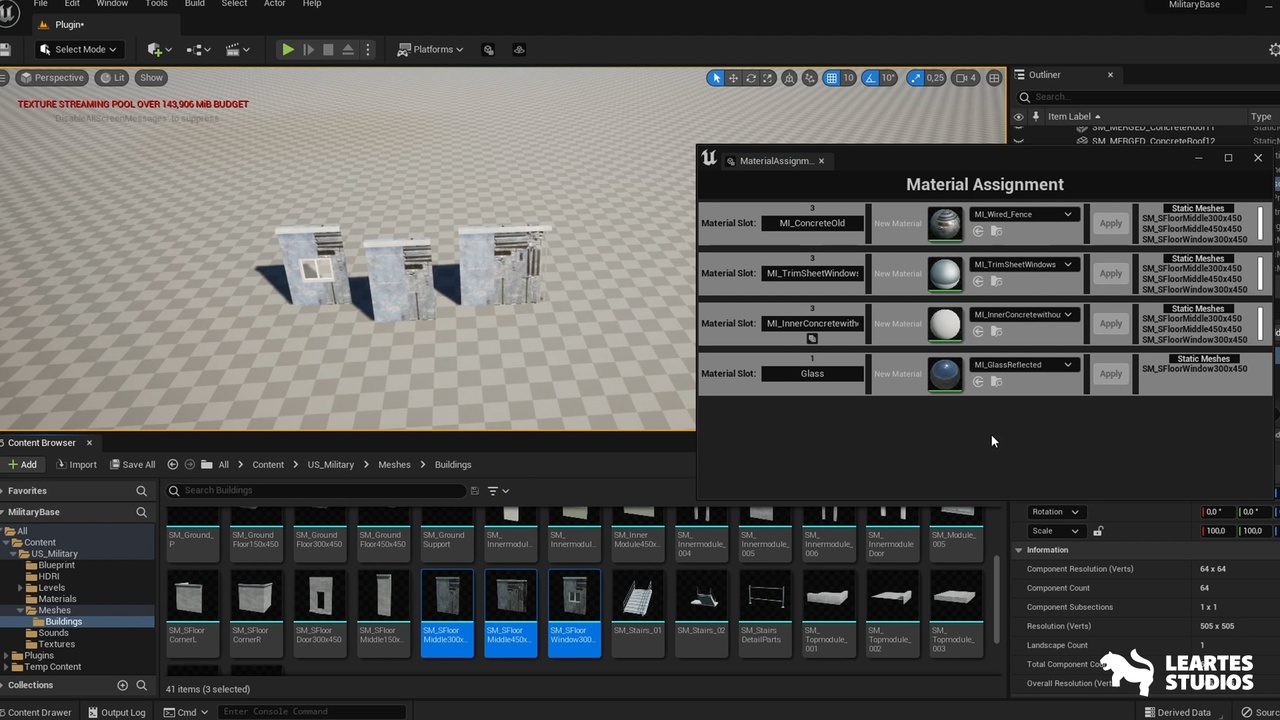Open the Select Mode dropdown
The width and height of the screenshot is (1280, 720).
[x=78, y=49]
